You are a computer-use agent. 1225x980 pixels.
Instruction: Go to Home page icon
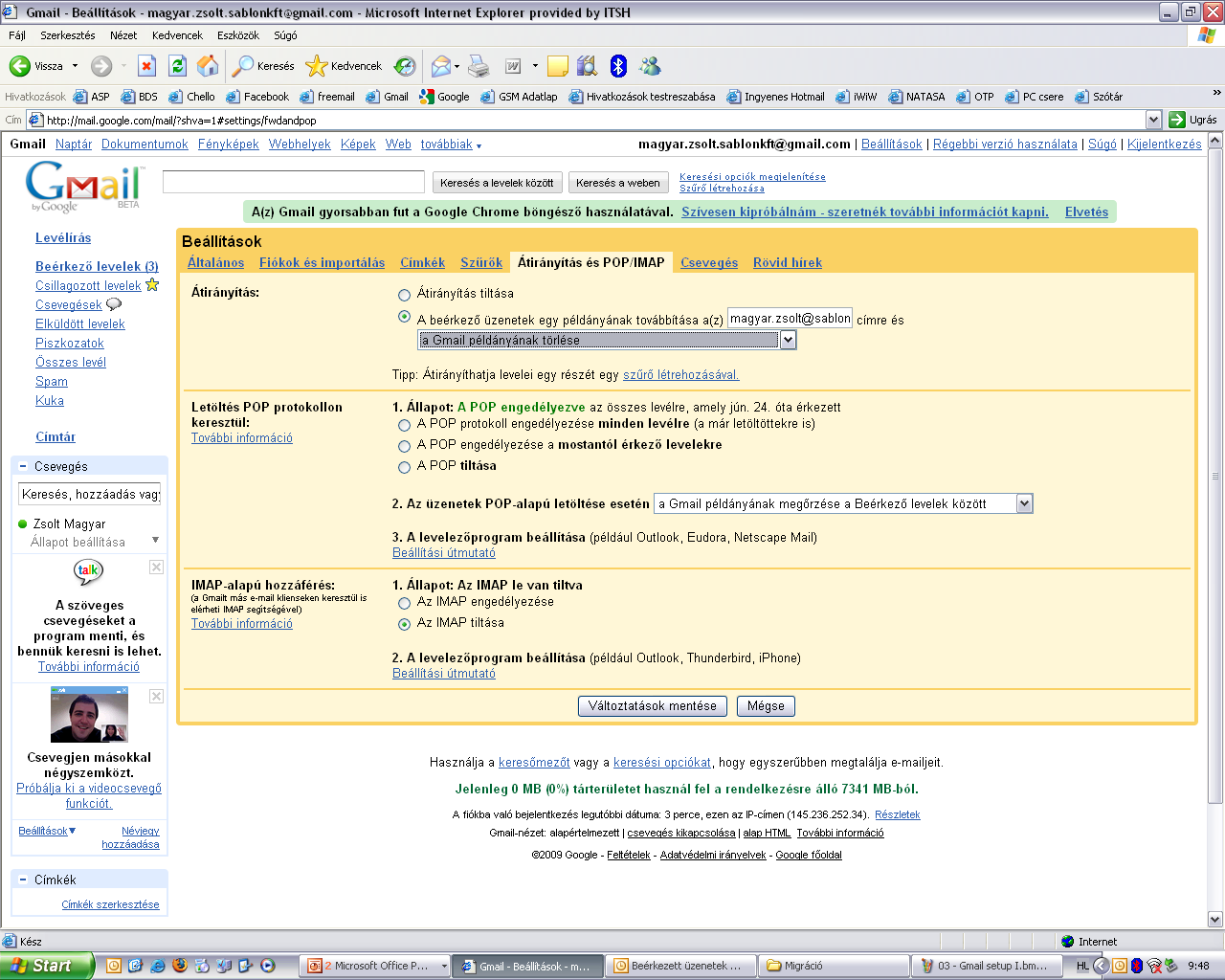[208, 66]
